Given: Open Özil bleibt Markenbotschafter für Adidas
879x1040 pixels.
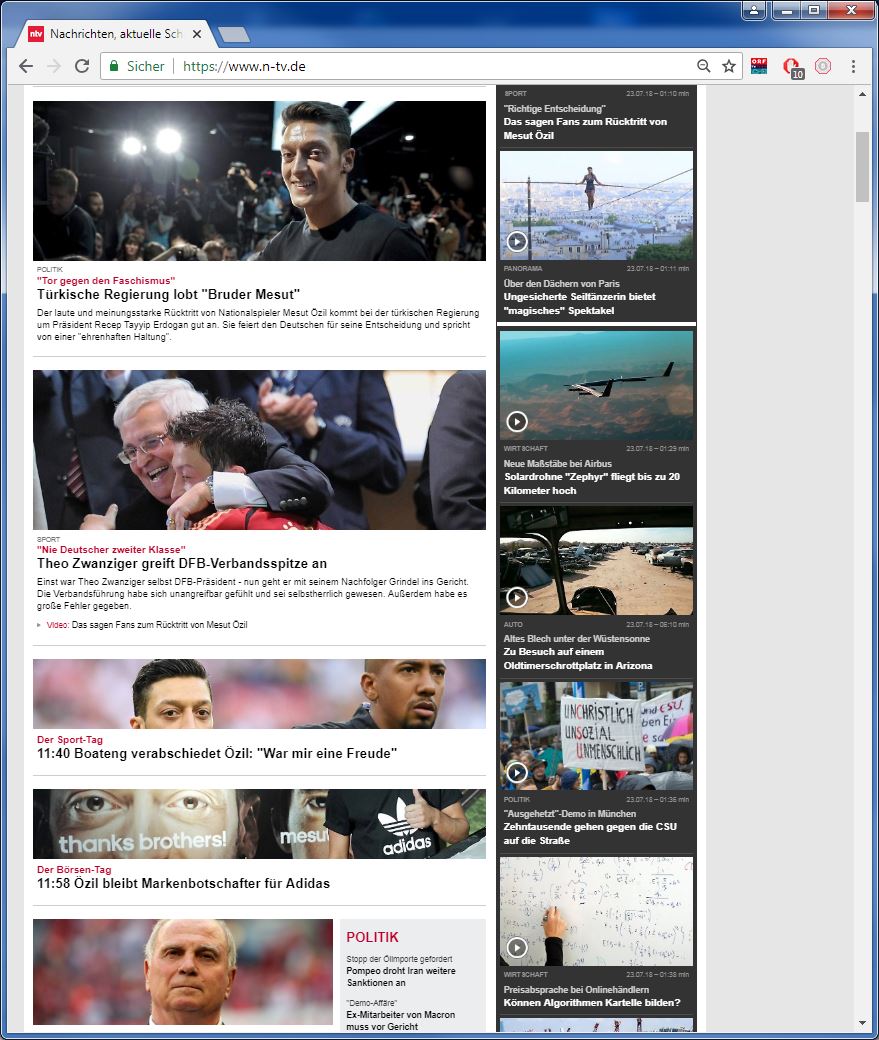Looking at the screenshot, I should click(x=183, y=883).
